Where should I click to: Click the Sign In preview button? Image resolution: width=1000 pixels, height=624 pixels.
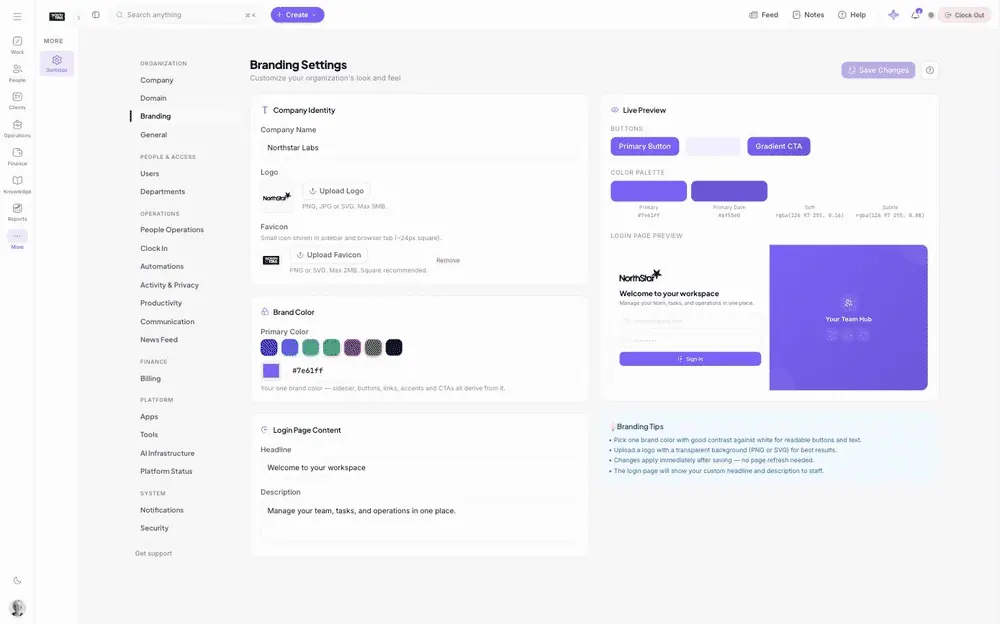point(690,359)
